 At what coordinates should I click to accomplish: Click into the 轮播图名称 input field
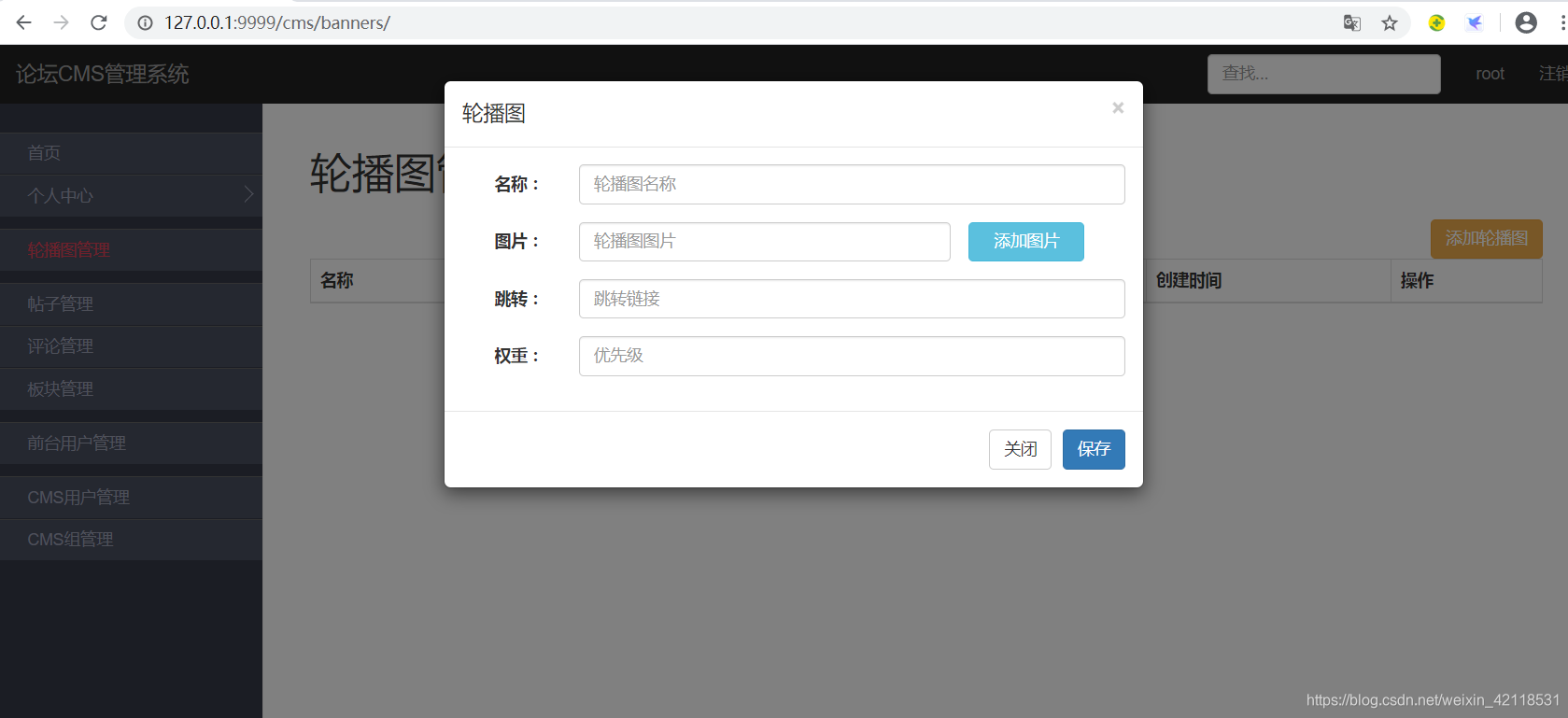[852, 184]
